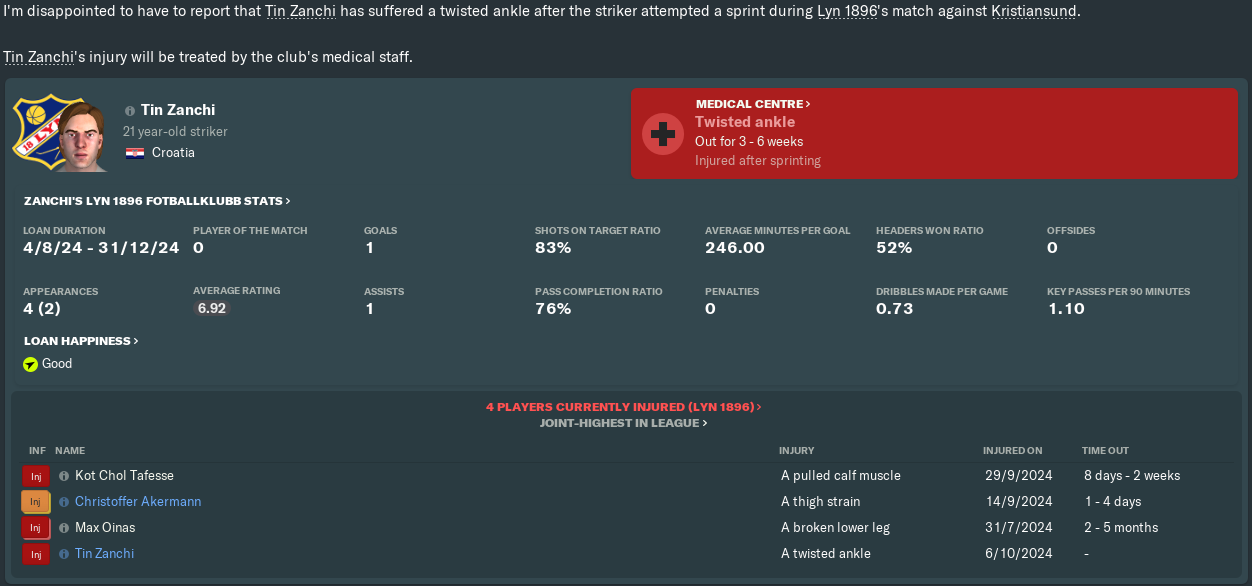
Task: Click the green Good loan happiness icon
Action: (x=30, y=364)
